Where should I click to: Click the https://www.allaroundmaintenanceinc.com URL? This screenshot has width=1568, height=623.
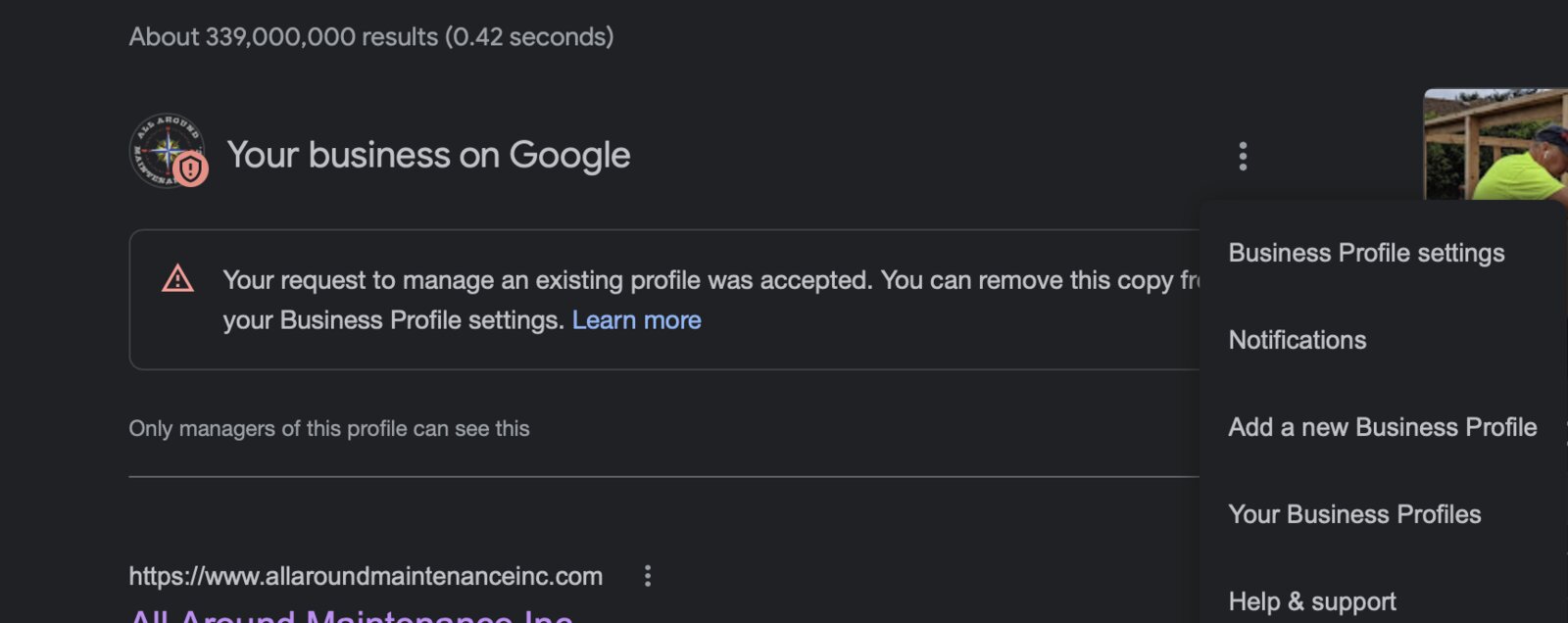click(x=366, y=576)
